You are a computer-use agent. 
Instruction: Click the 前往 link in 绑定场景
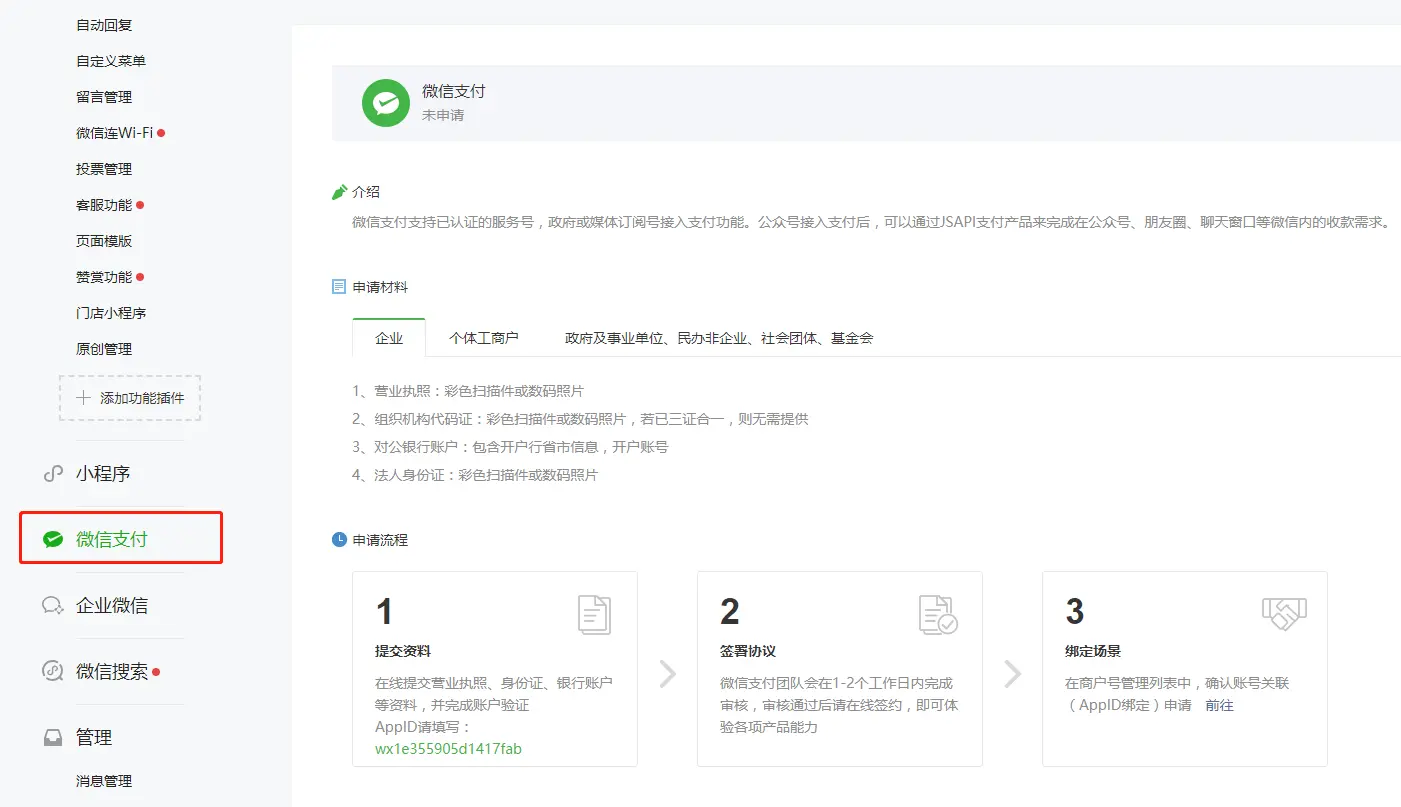pyautogui.click(x=1219, y=705)
